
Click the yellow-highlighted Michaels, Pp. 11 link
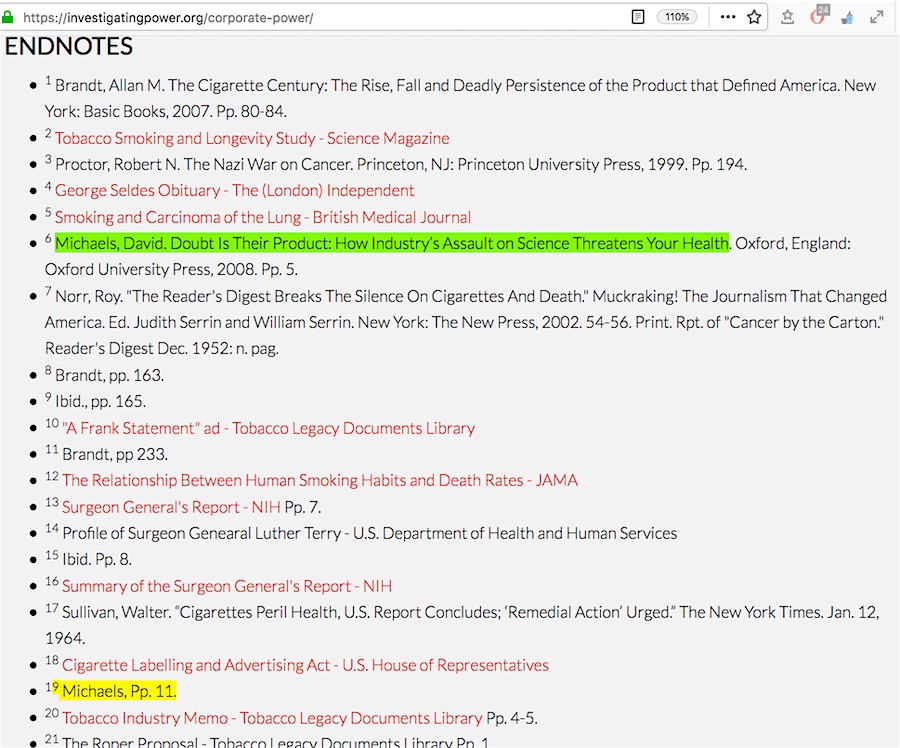click(x=119, y=691)
